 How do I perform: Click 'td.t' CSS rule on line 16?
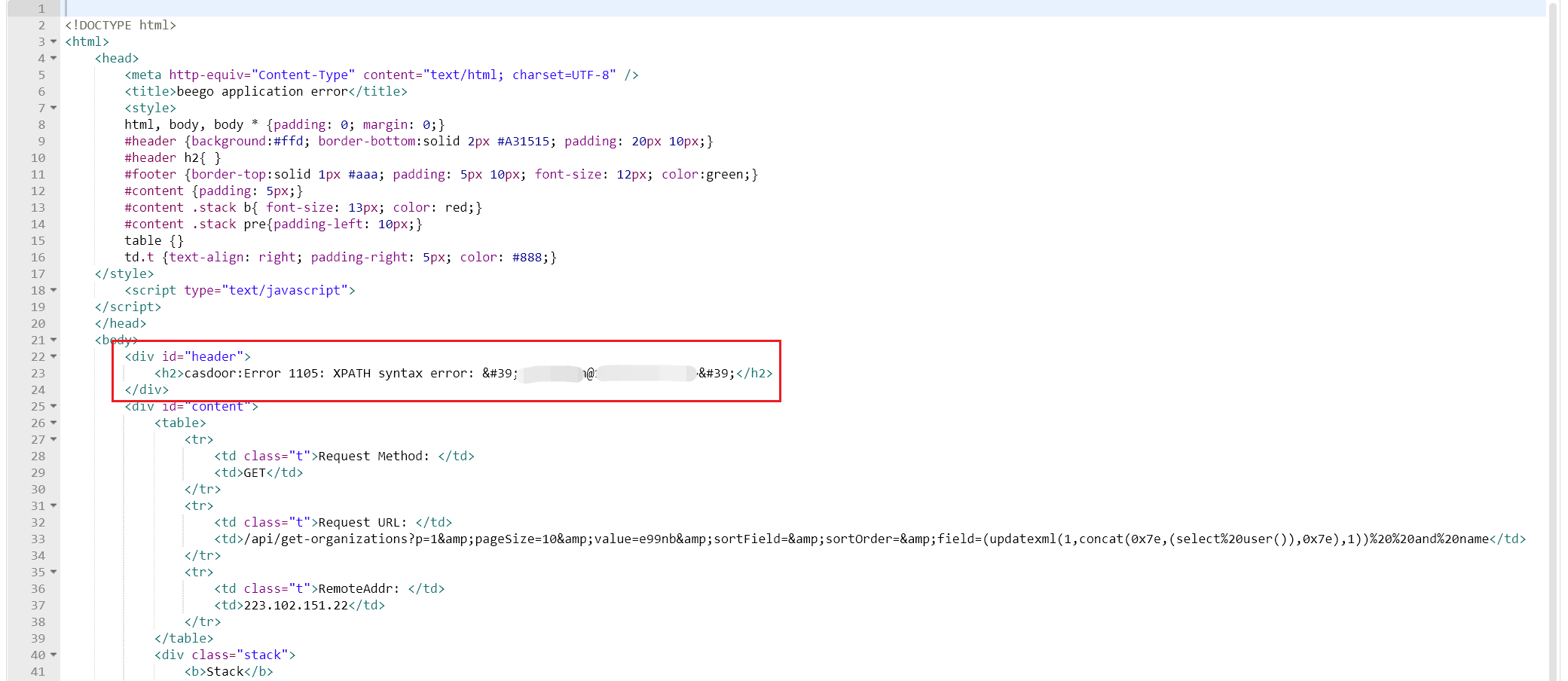coord(341,257)
